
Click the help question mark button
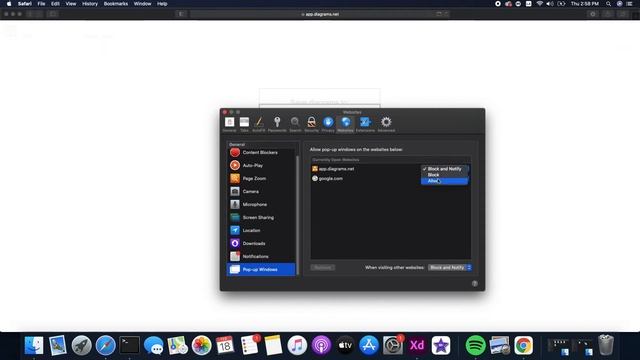(x=474, y=284)
